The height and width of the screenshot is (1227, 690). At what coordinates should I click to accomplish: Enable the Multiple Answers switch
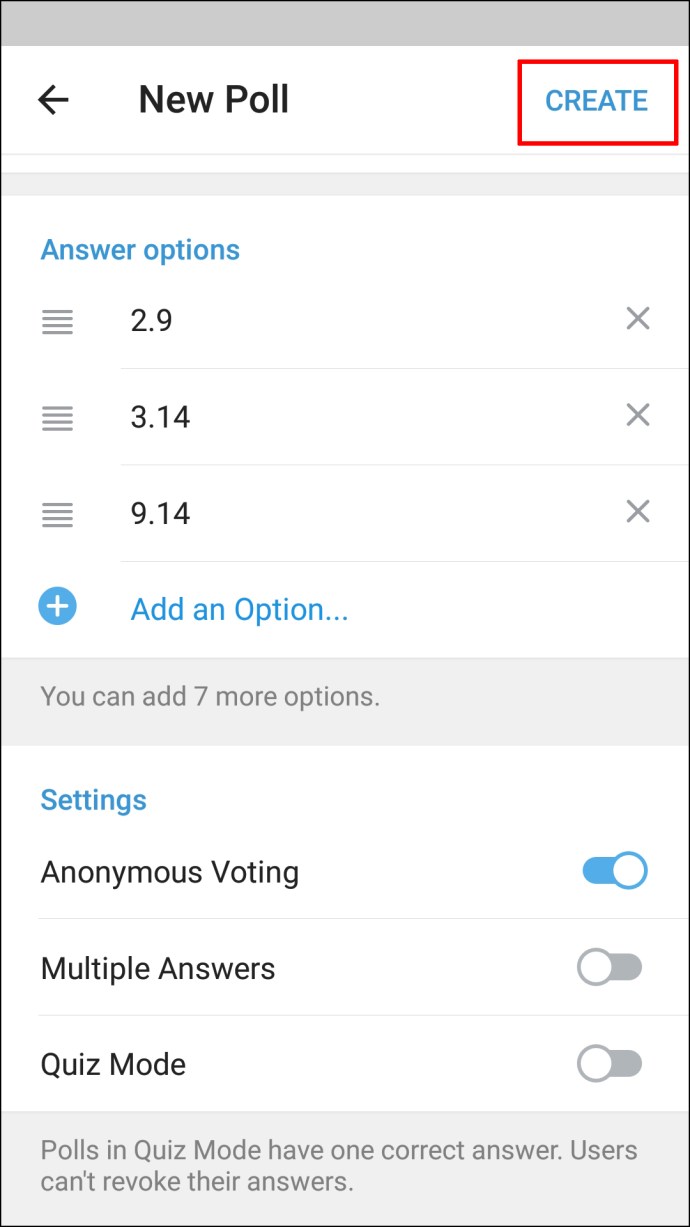coord(610,968)
